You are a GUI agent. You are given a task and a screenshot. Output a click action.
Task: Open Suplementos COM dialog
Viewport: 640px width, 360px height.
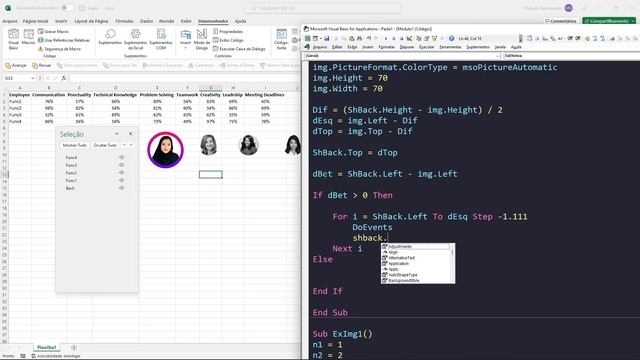point(161,39)
